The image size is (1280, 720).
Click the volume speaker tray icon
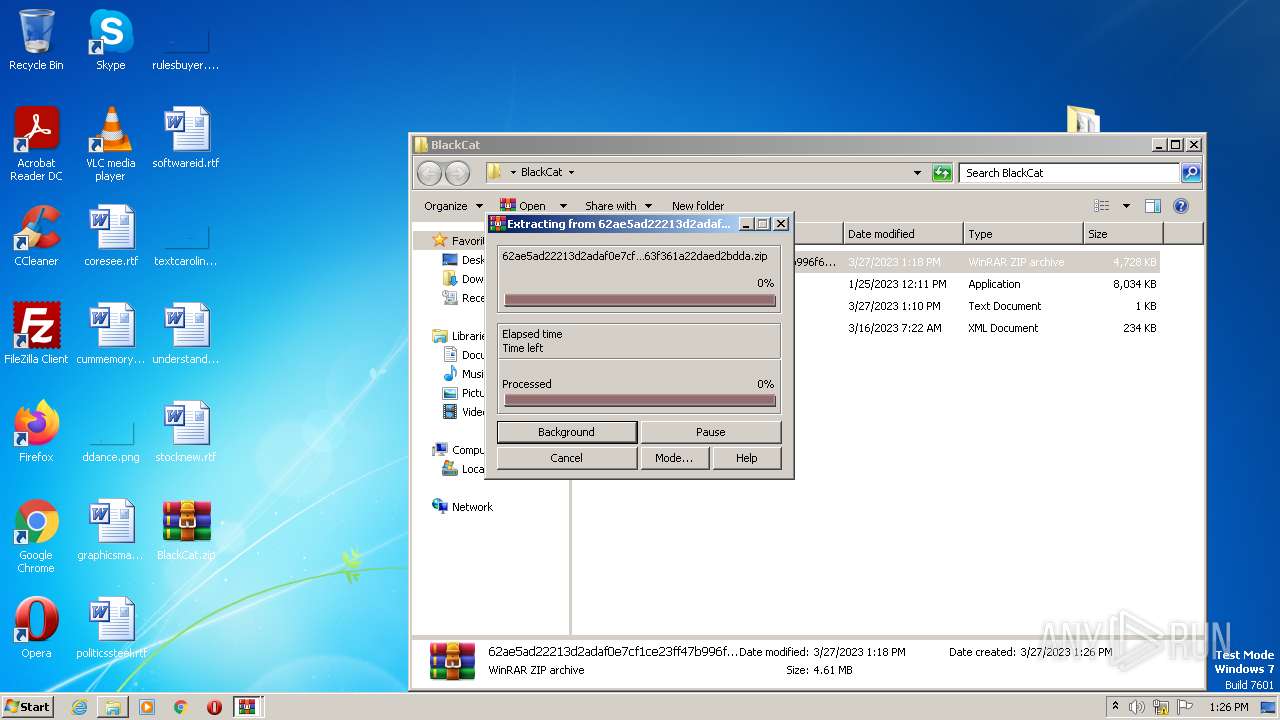click(1136, 707)
